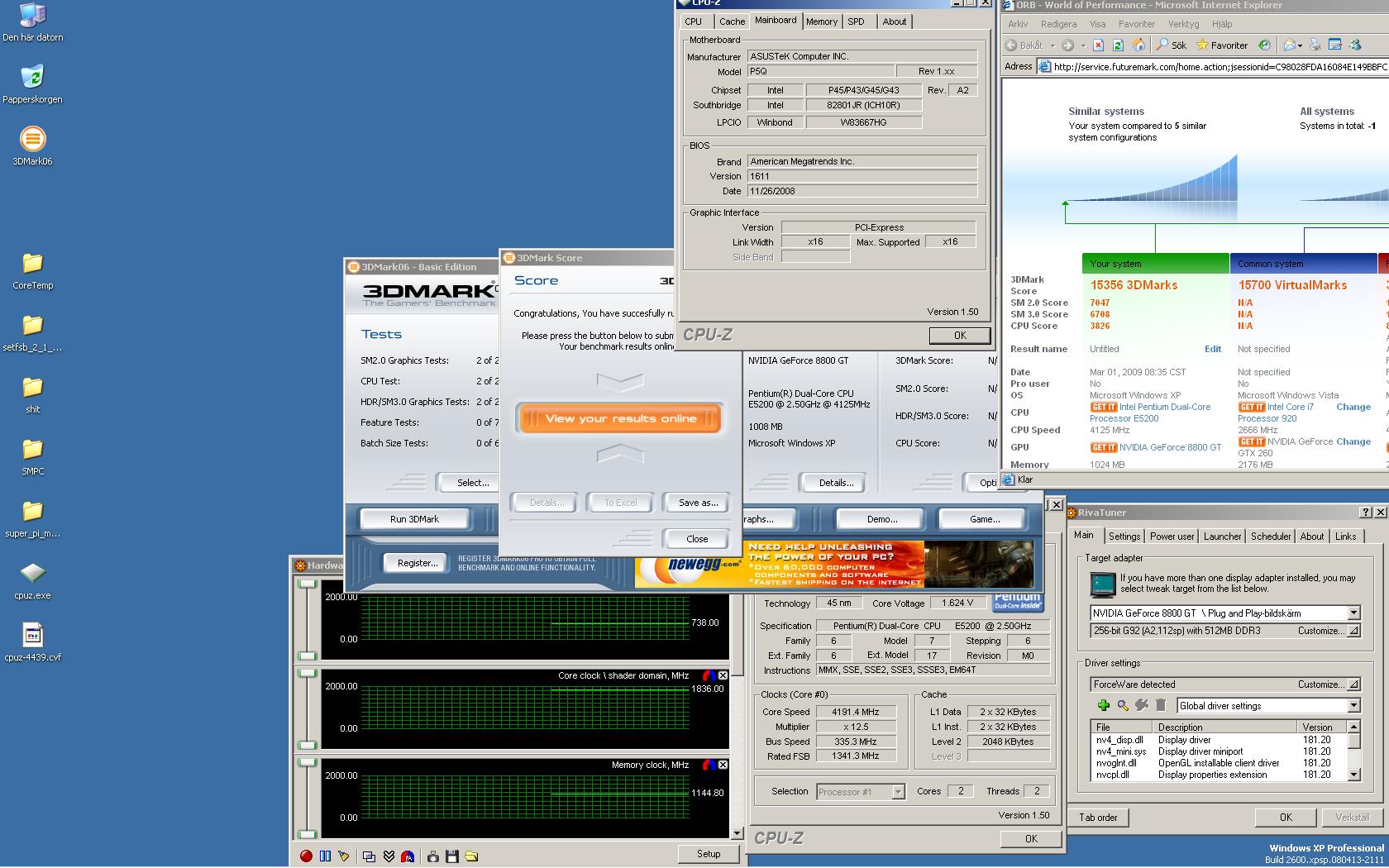Screen dimensions: 1389x868
Task: Toggle the gauge icon on Memory clock graph
Action: pyautogui.click(x=709, y=765)
